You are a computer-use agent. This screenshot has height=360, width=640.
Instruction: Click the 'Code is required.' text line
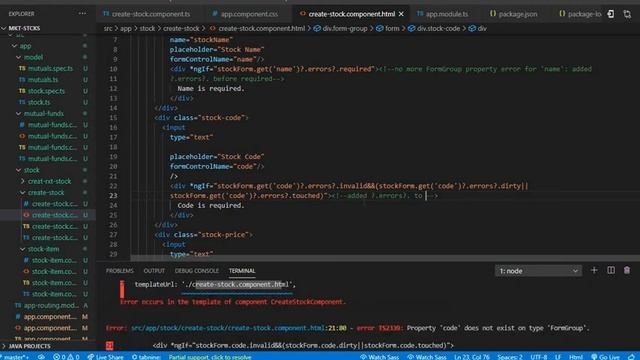211,205
